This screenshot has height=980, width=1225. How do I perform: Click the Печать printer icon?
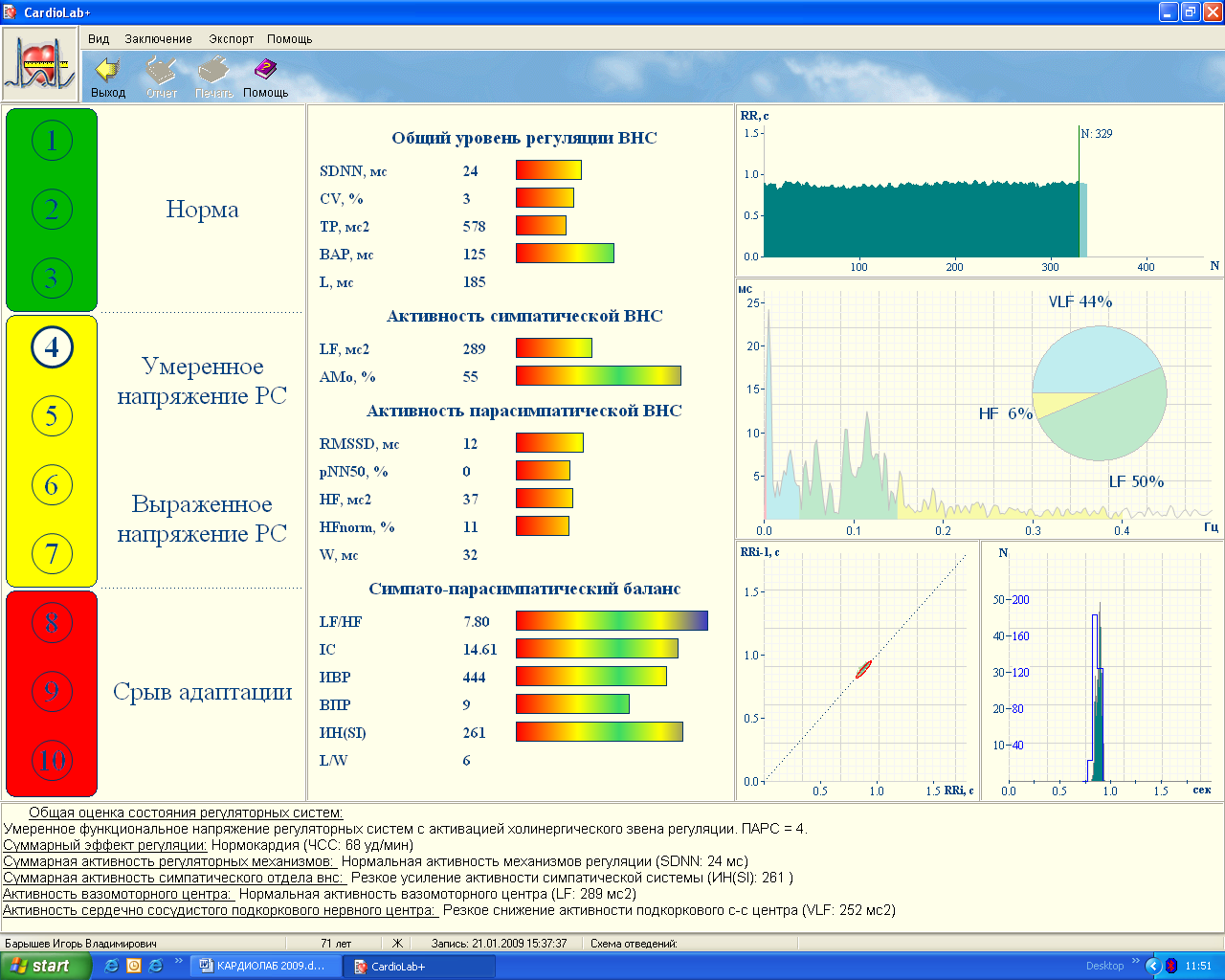point(213,71)
